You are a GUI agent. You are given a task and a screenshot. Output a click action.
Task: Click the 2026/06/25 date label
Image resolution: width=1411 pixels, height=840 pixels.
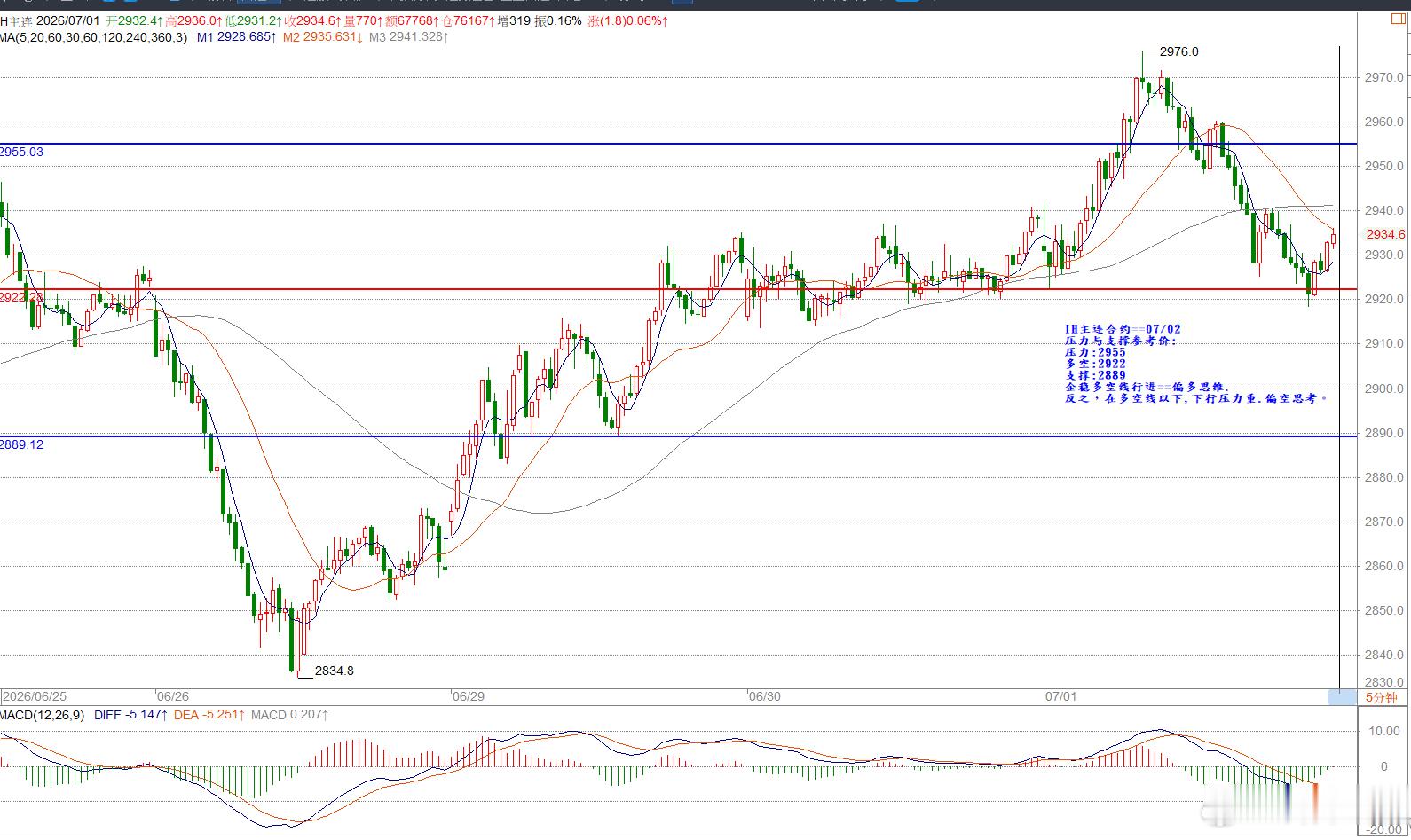coord(35,696)
